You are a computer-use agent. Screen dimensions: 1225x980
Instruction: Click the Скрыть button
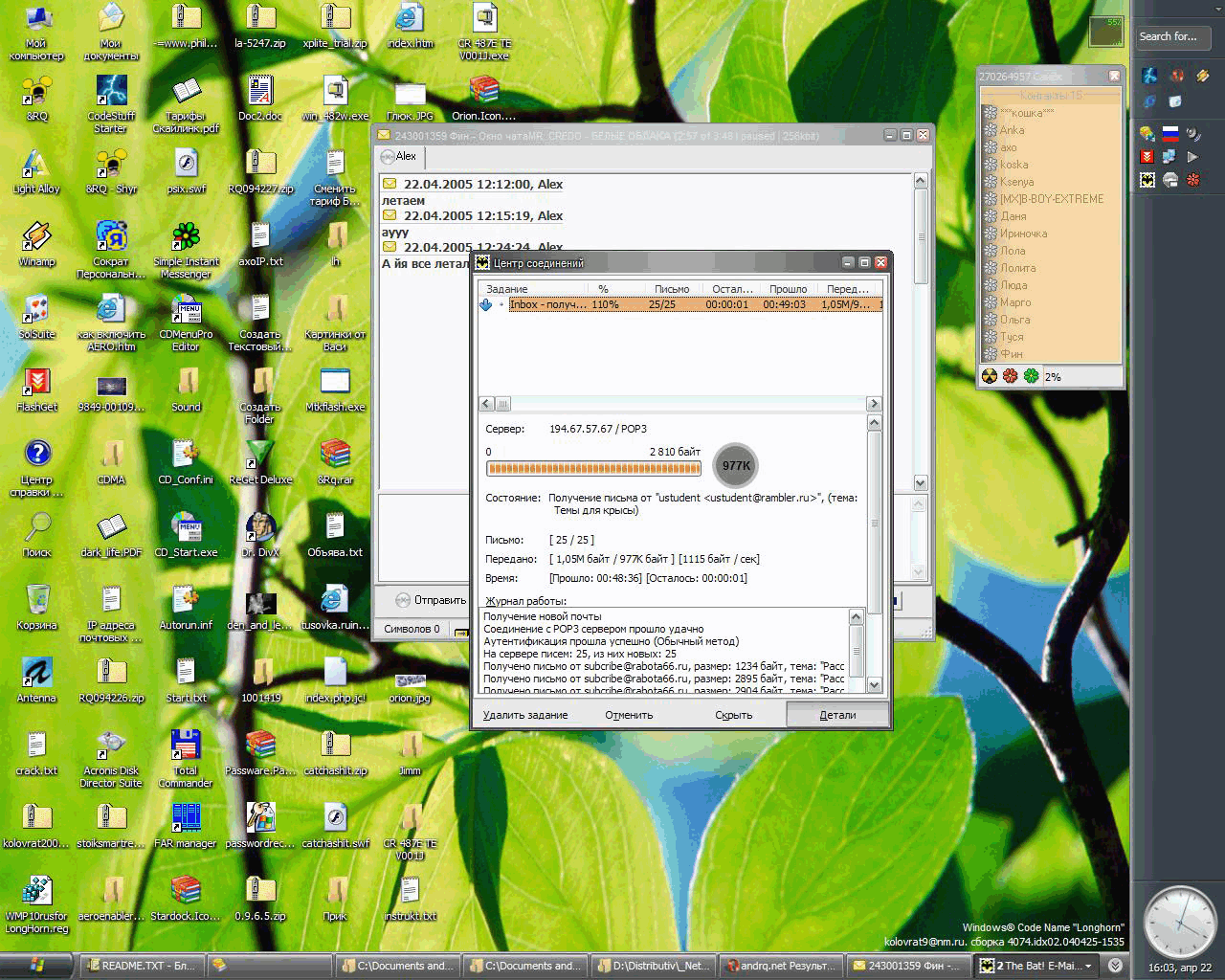pyautogui.click(x=734, y=715)
